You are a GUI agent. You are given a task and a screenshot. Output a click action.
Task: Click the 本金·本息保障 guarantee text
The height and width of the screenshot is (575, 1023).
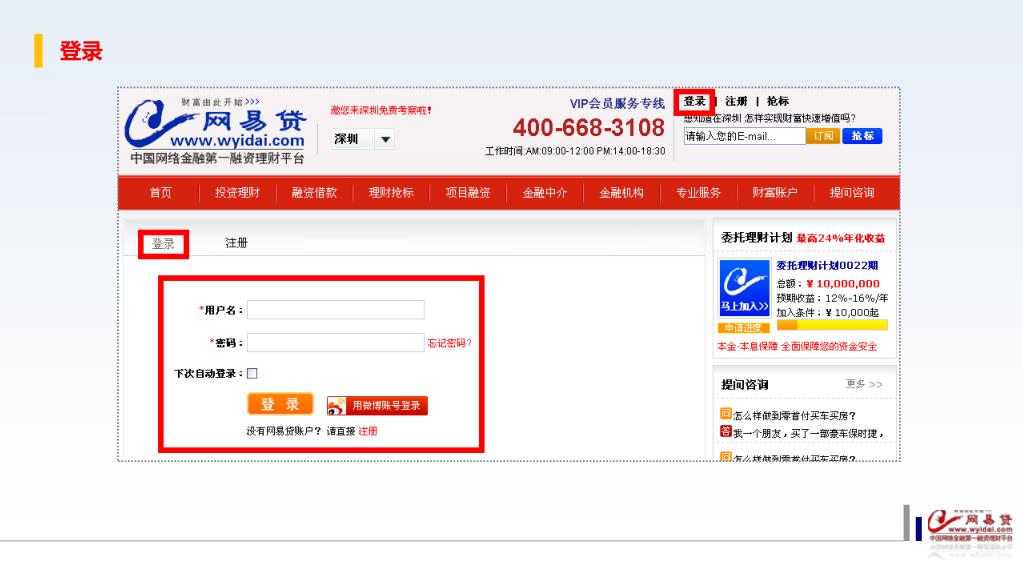pos(797,346)
